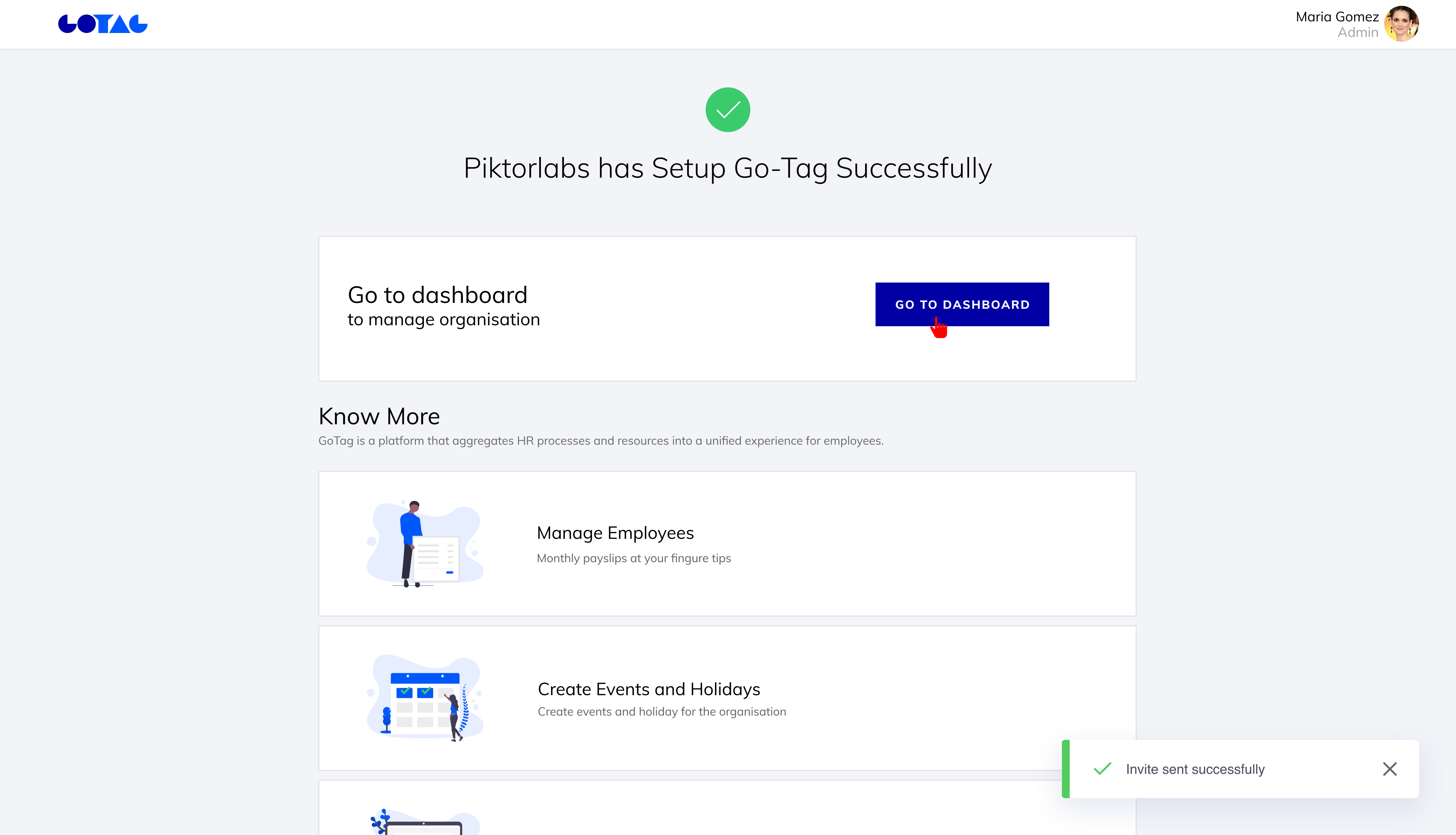Click the GoTag logo

tap(103, 24)
